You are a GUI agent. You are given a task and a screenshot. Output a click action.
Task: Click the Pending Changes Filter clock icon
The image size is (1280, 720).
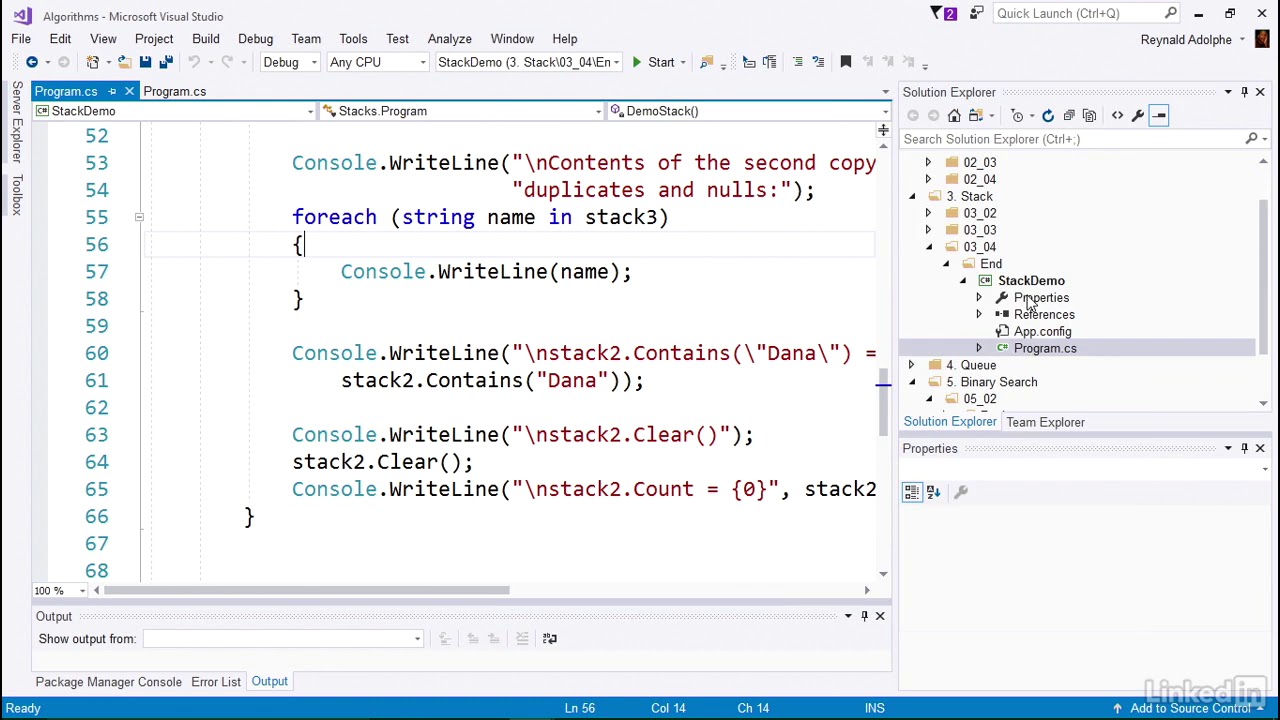tap(1017, 115)
